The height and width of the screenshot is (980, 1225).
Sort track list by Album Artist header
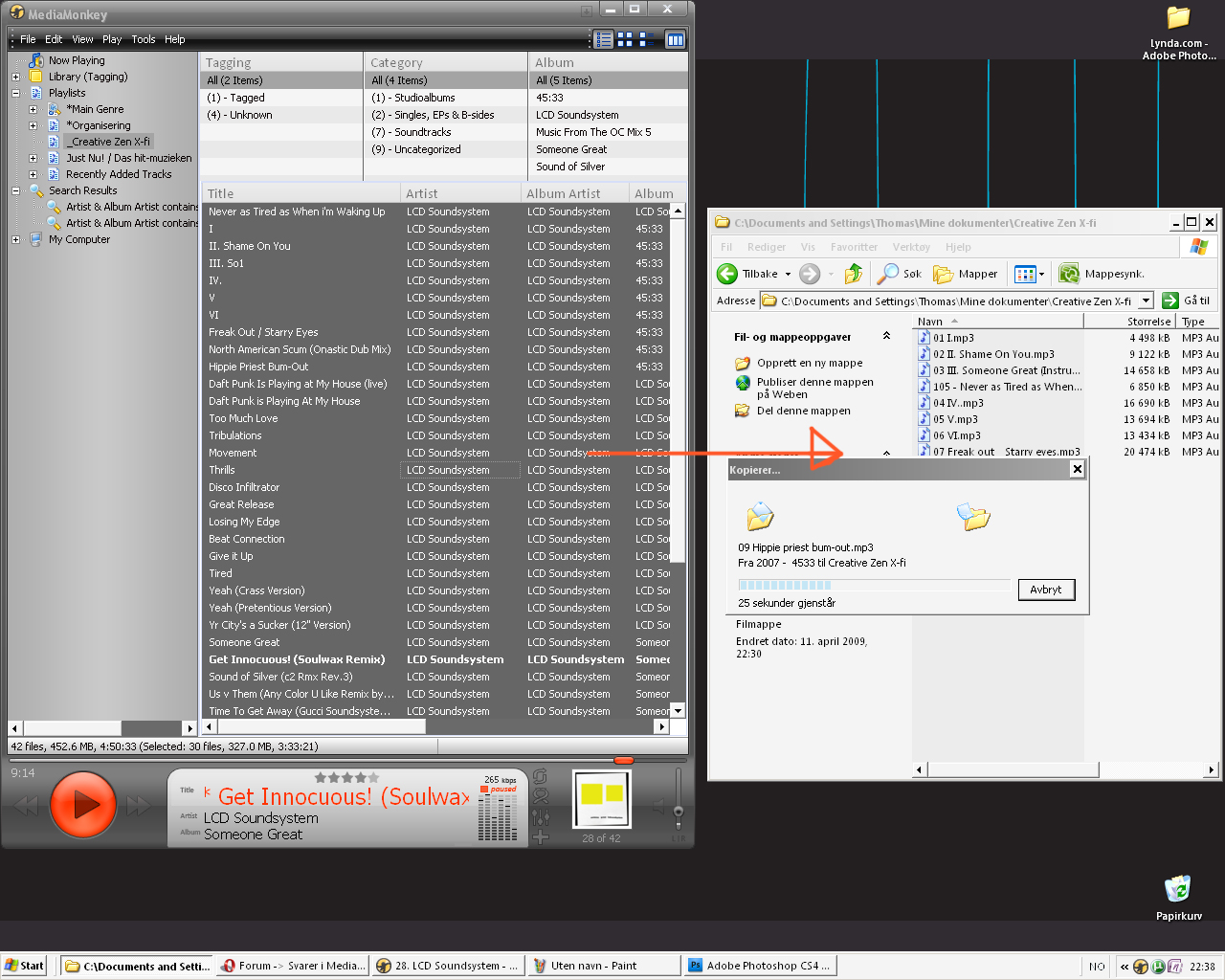(x=574, y=193)
